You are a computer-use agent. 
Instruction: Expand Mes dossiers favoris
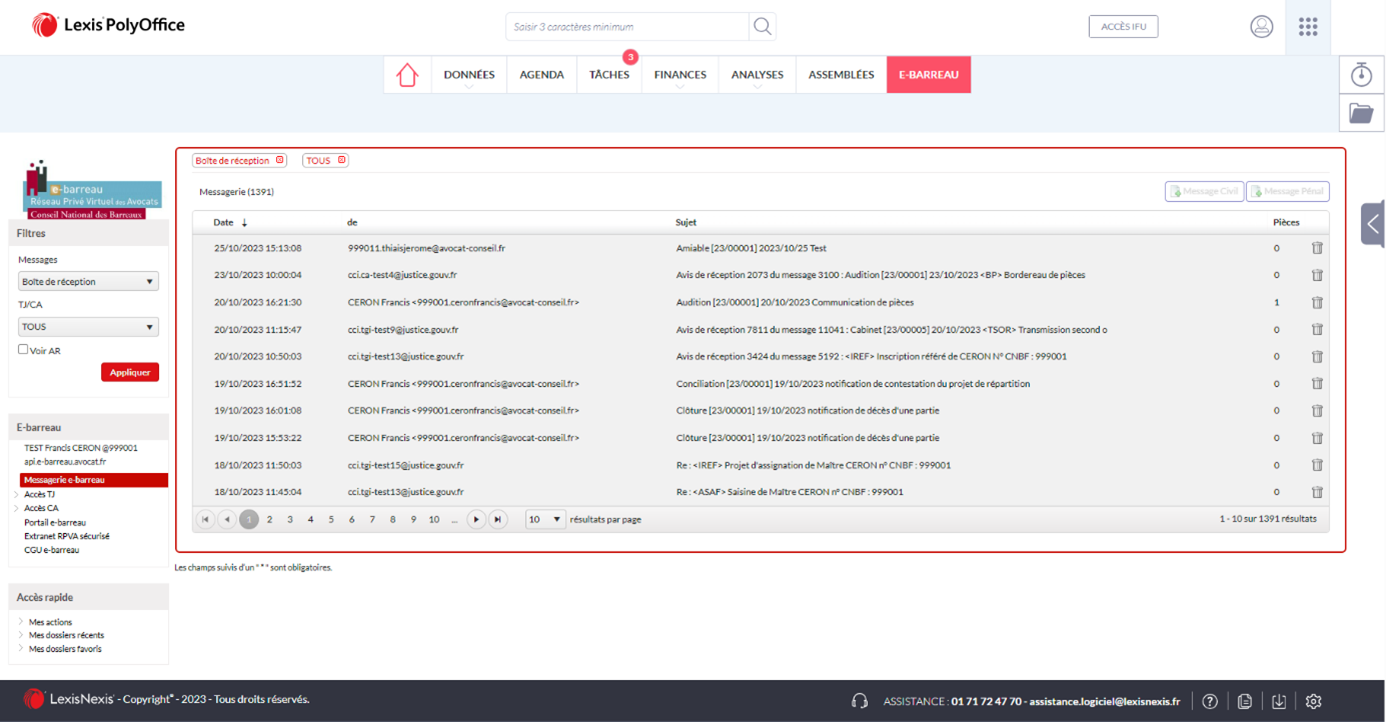click(x=21, y=649)
